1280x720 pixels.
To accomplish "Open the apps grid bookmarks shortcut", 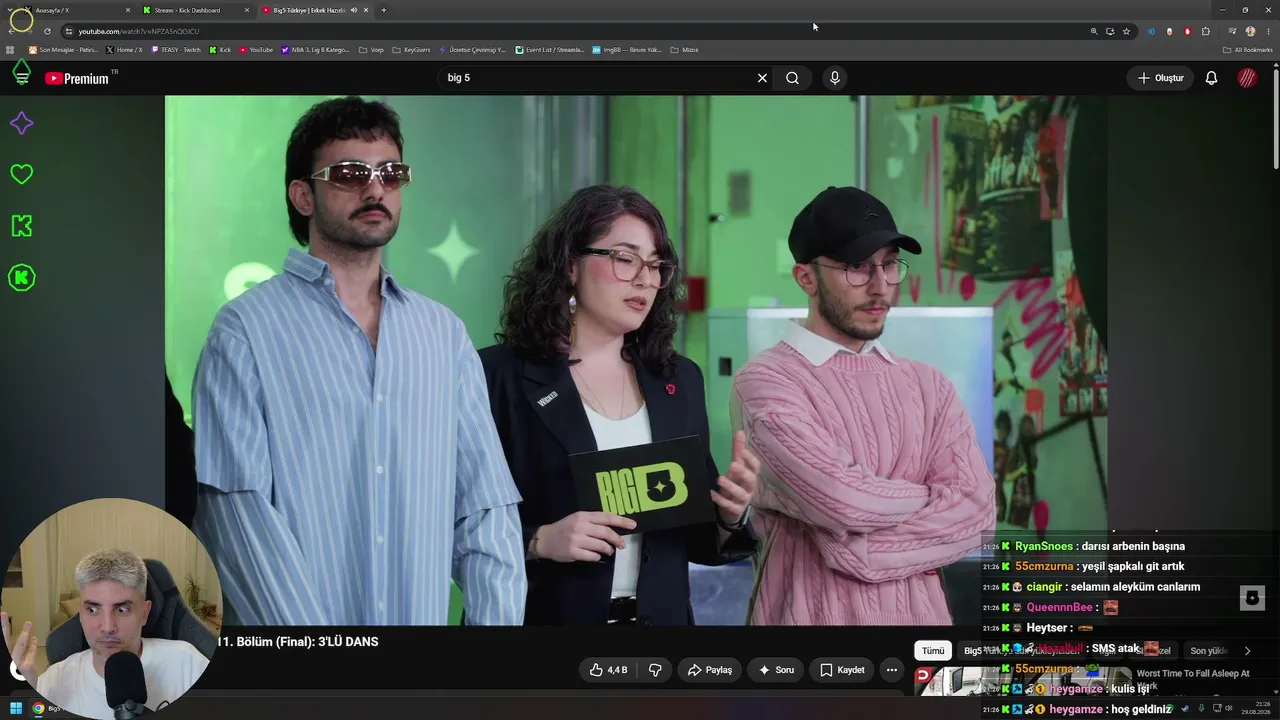I will [x=11, y=50].
